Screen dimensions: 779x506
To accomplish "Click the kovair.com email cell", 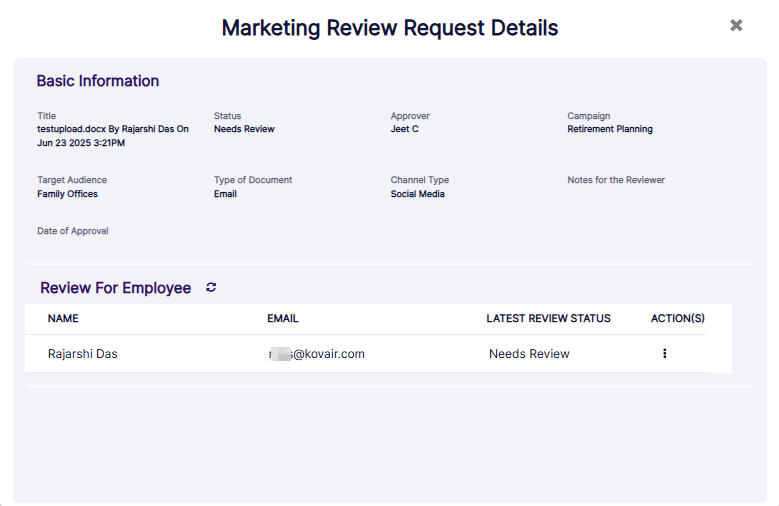I will 316,354.
